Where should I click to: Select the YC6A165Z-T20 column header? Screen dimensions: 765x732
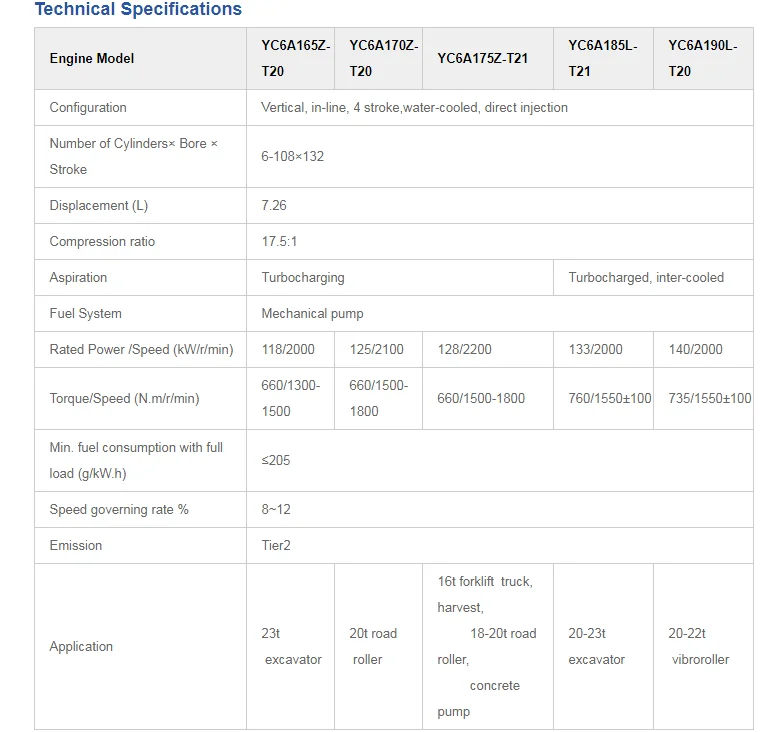[289, 58]
